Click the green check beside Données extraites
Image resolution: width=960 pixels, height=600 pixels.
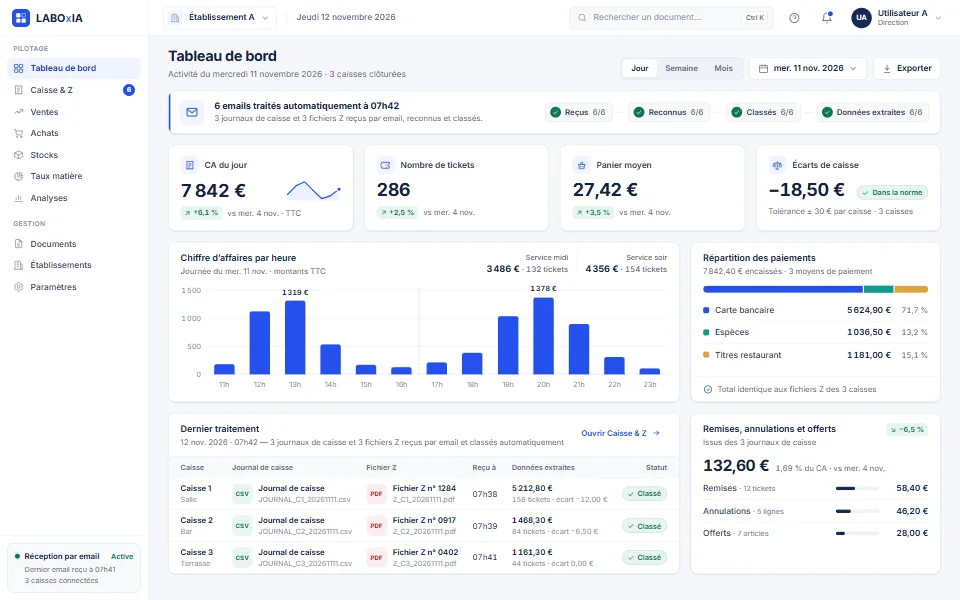[x=827, y=112]
